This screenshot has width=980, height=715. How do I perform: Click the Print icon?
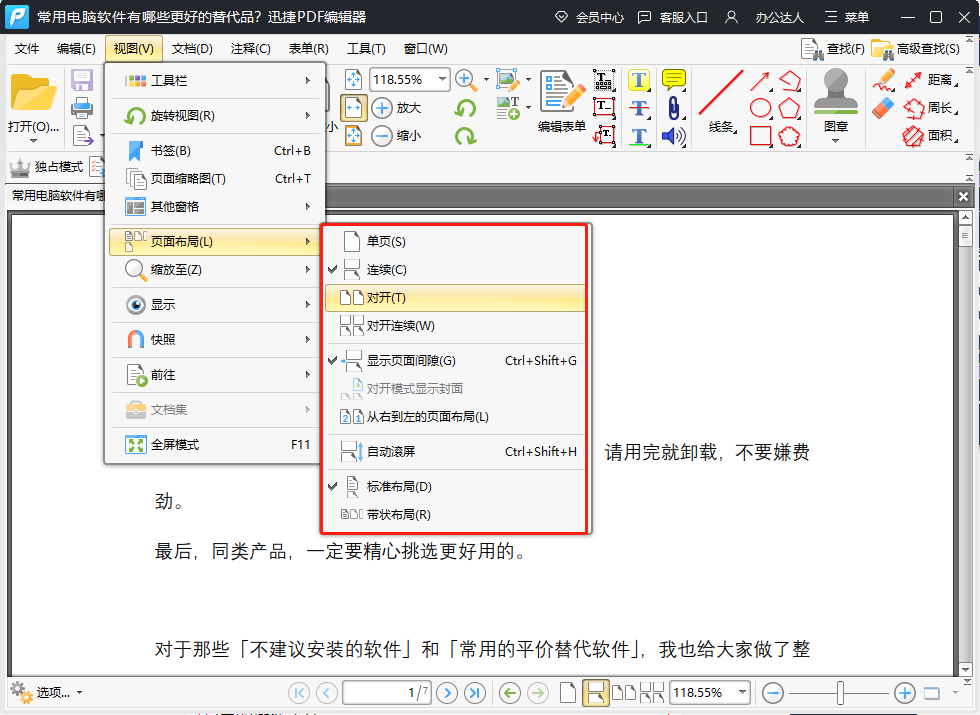[x=82, y=108]
